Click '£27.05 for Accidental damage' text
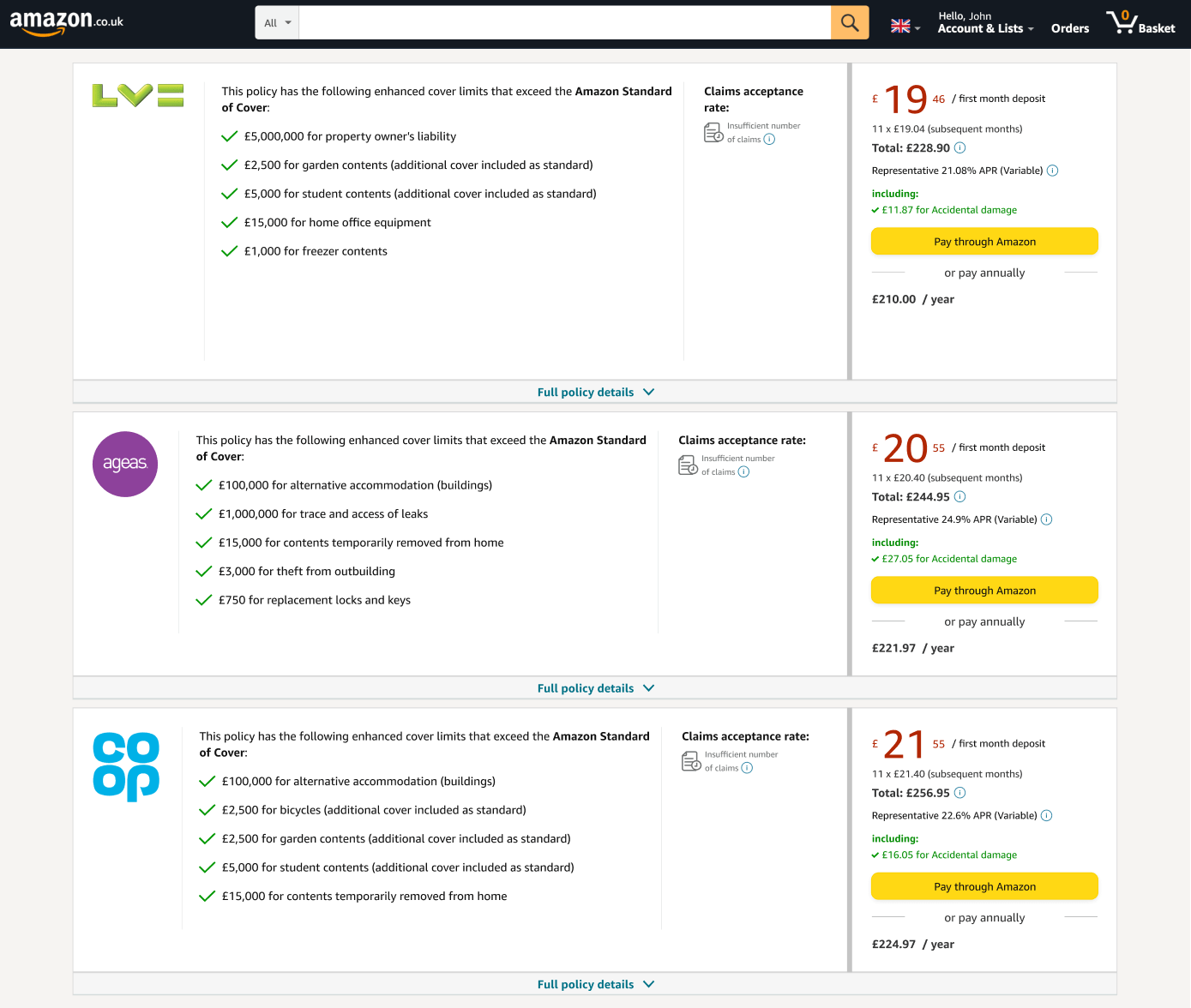 pyautogui.click(x=949, y=559)
